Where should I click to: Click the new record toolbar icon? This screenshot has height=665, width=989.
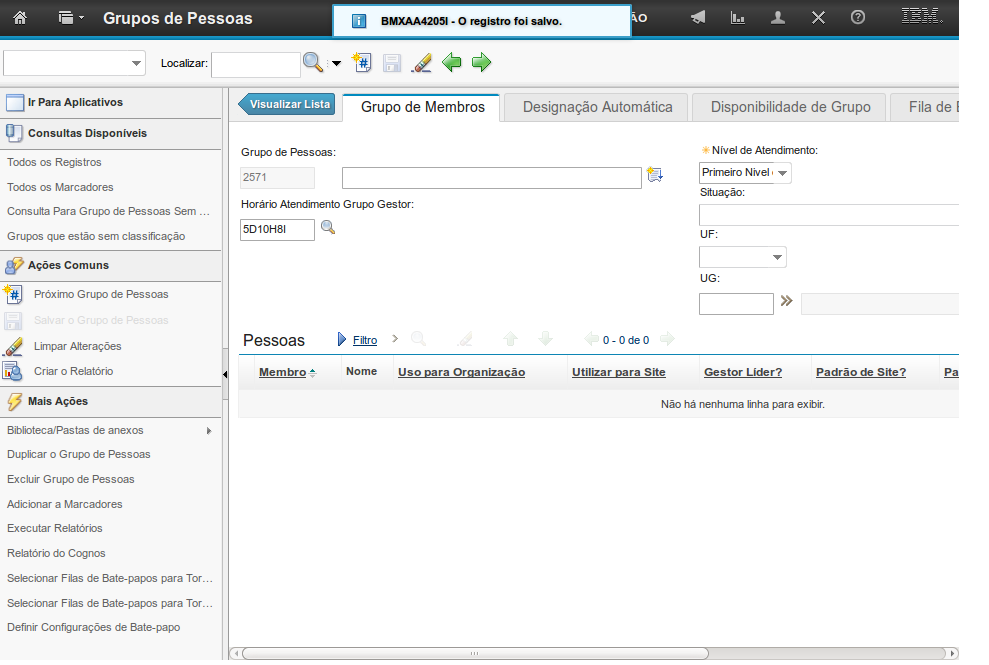363,63
